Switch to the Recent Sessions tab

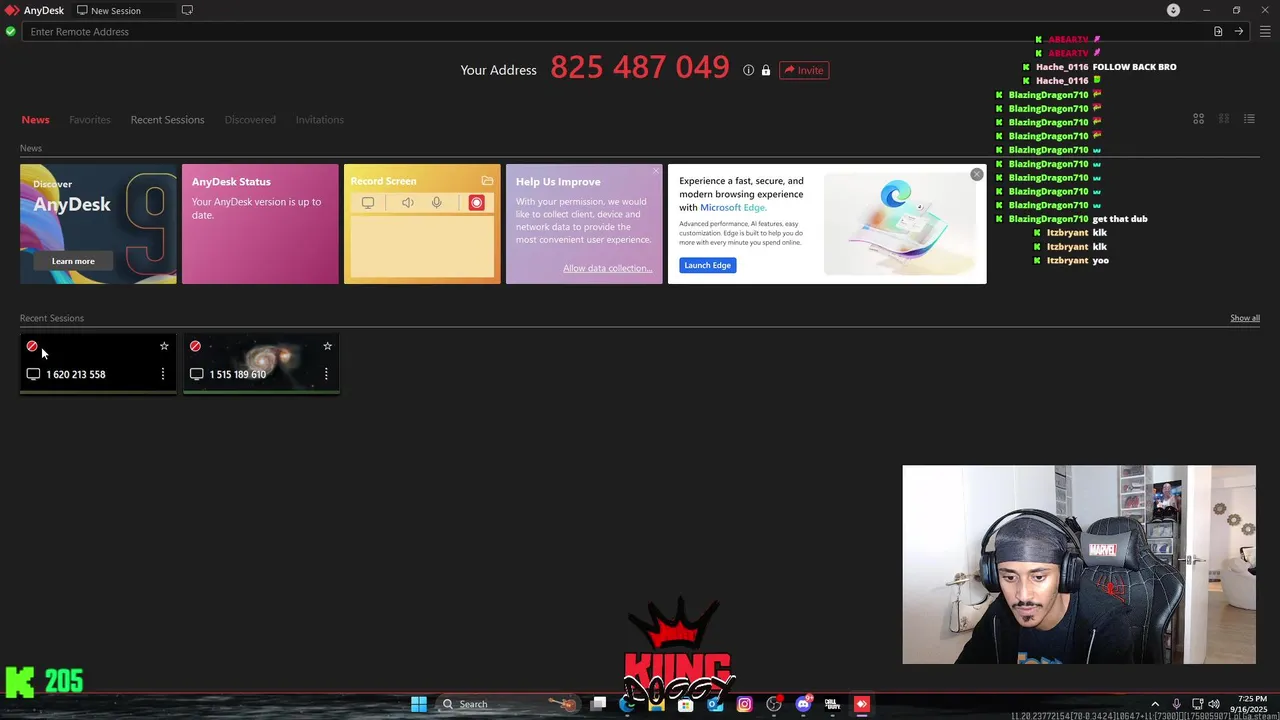(167, 120)
